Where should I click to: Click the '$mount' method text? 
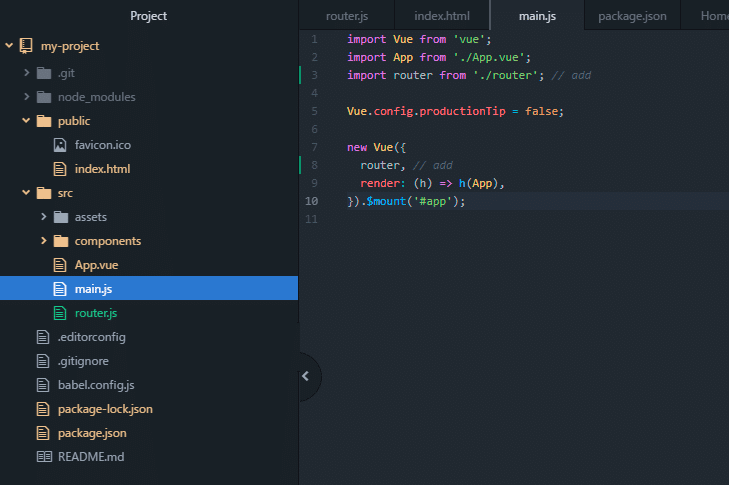pyautogui.click(x=386, y=201)
